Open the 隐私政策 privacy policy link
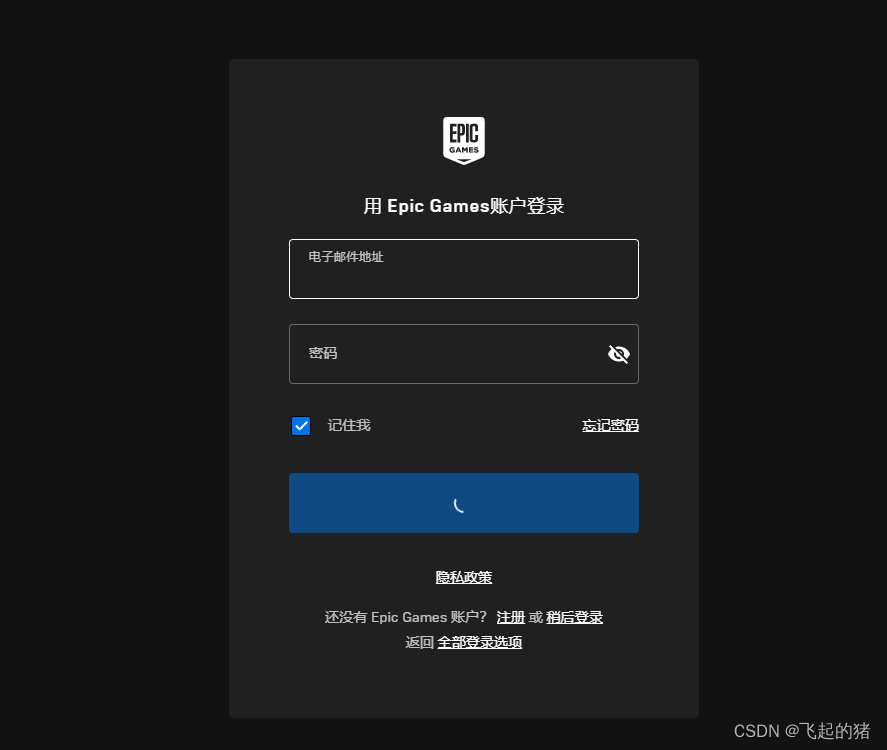The width and height of the screenshot is (887, 750). coord(463,577)
